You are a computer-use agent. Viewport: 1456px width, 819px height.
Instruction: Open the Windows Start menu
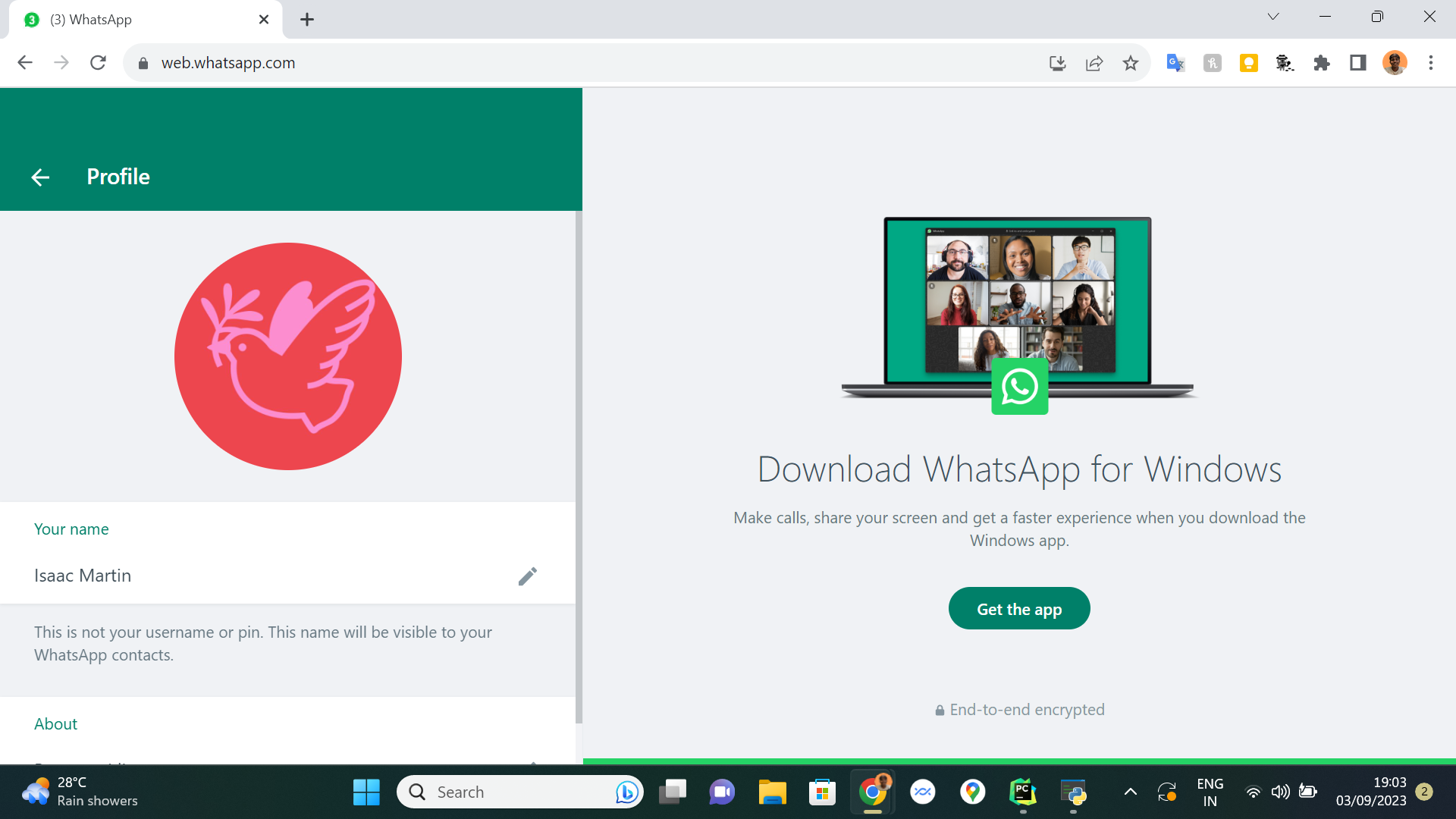(x=366, y=792)
